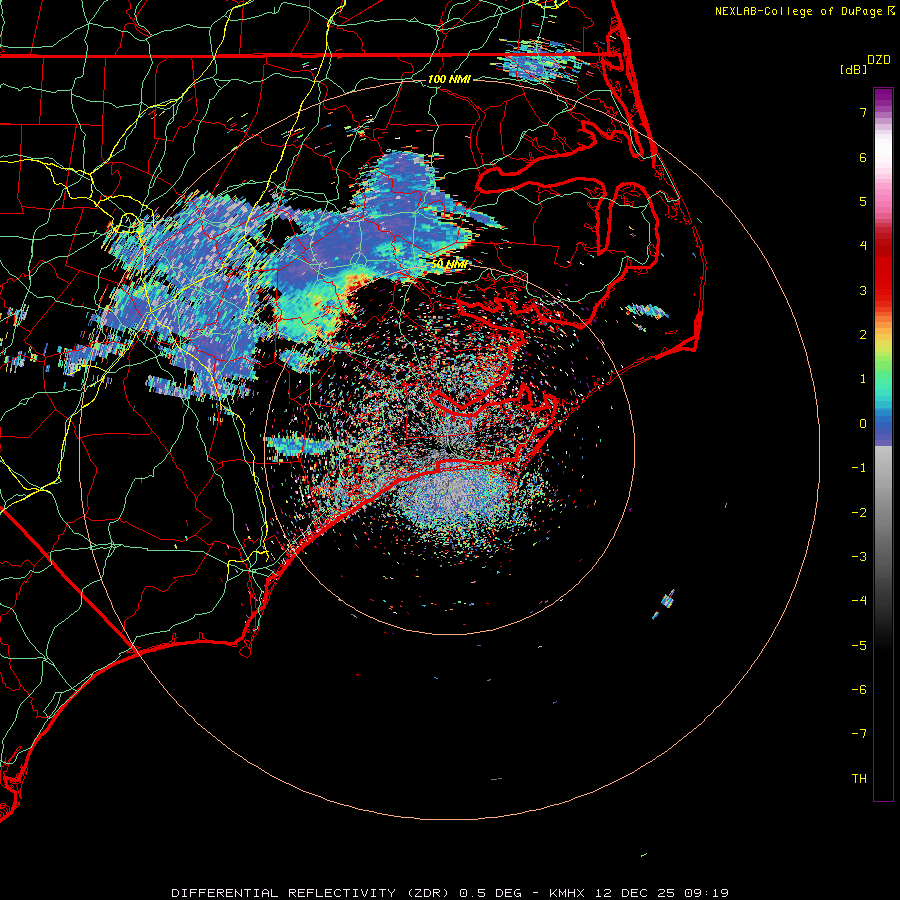Screen dimensions: 900x900
Task: Click the -1 dB value on color scale
Action: click(859, 468)
